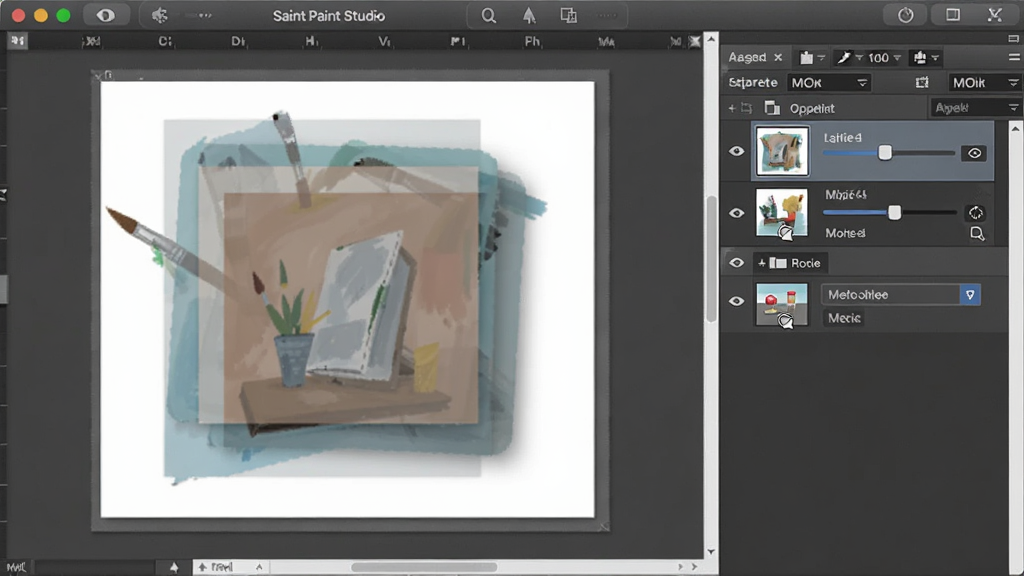Viewport: 1024px width, 576px height.
Task: Click the Vi marker on the ruler bar
Action: pos(385,41)
